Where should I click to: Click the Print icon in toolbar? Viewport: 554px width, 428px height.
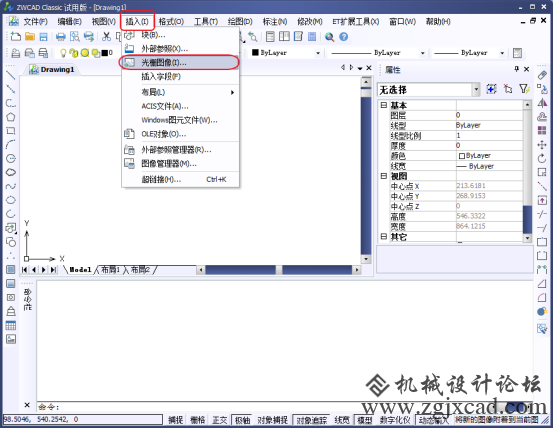pyautogui.click(x=61, y=37)
